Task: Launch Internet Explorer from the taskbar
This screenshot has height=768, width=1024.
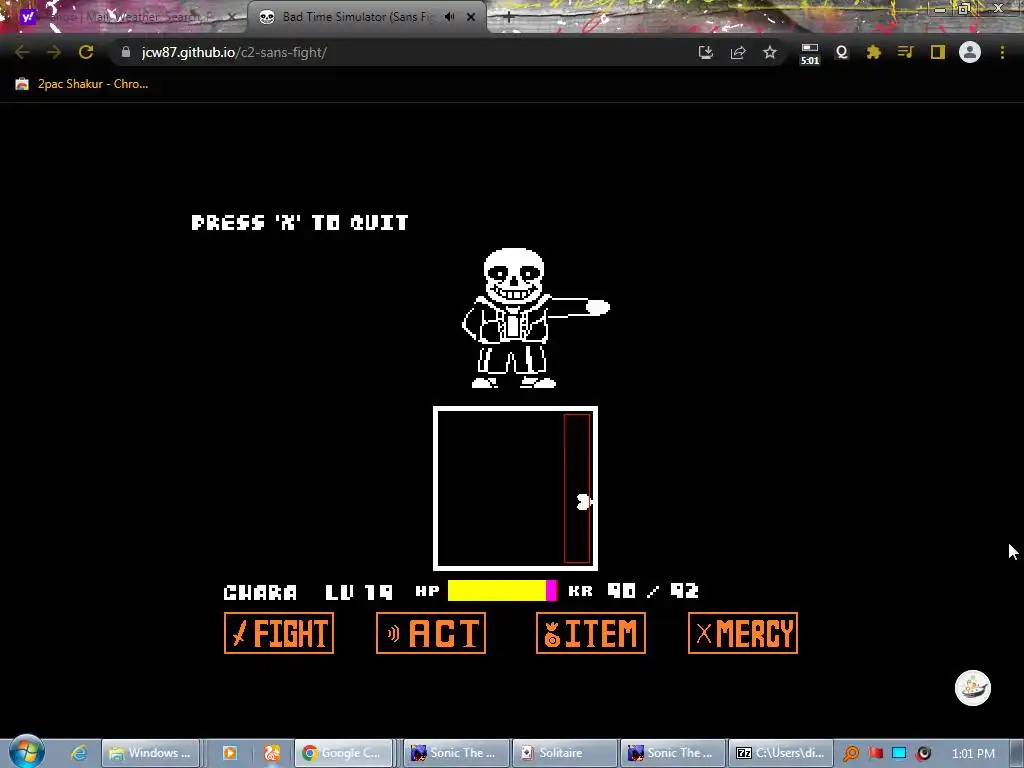Action: [79, 753]
